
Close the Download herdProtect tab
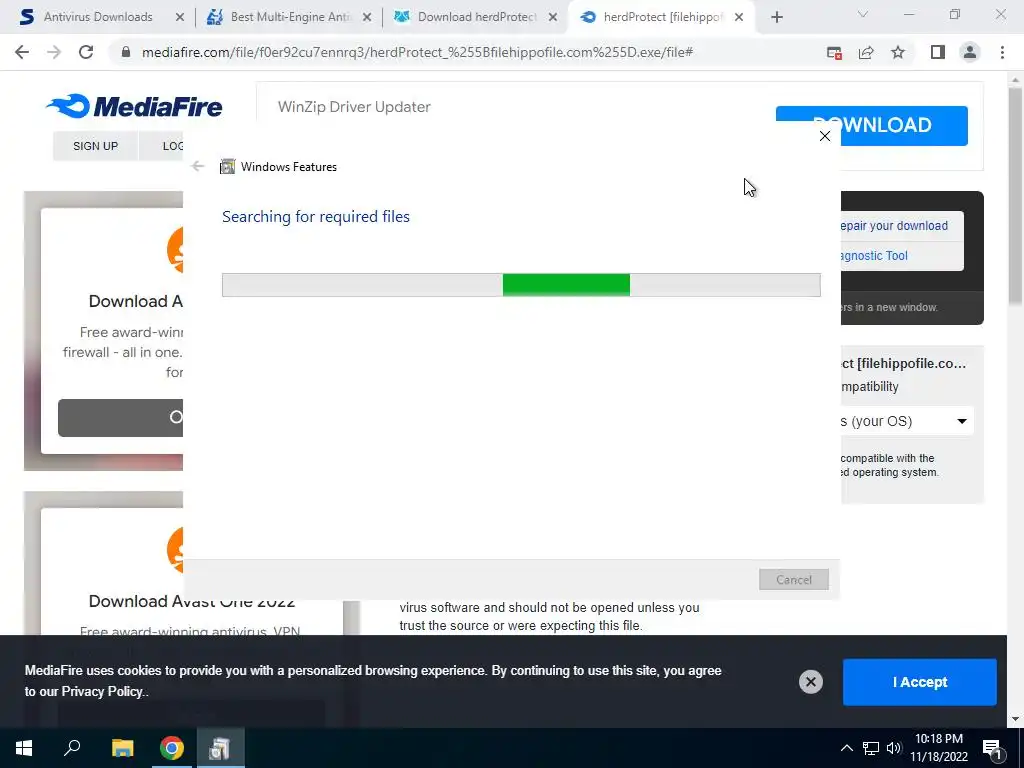[x=552, y=18]
